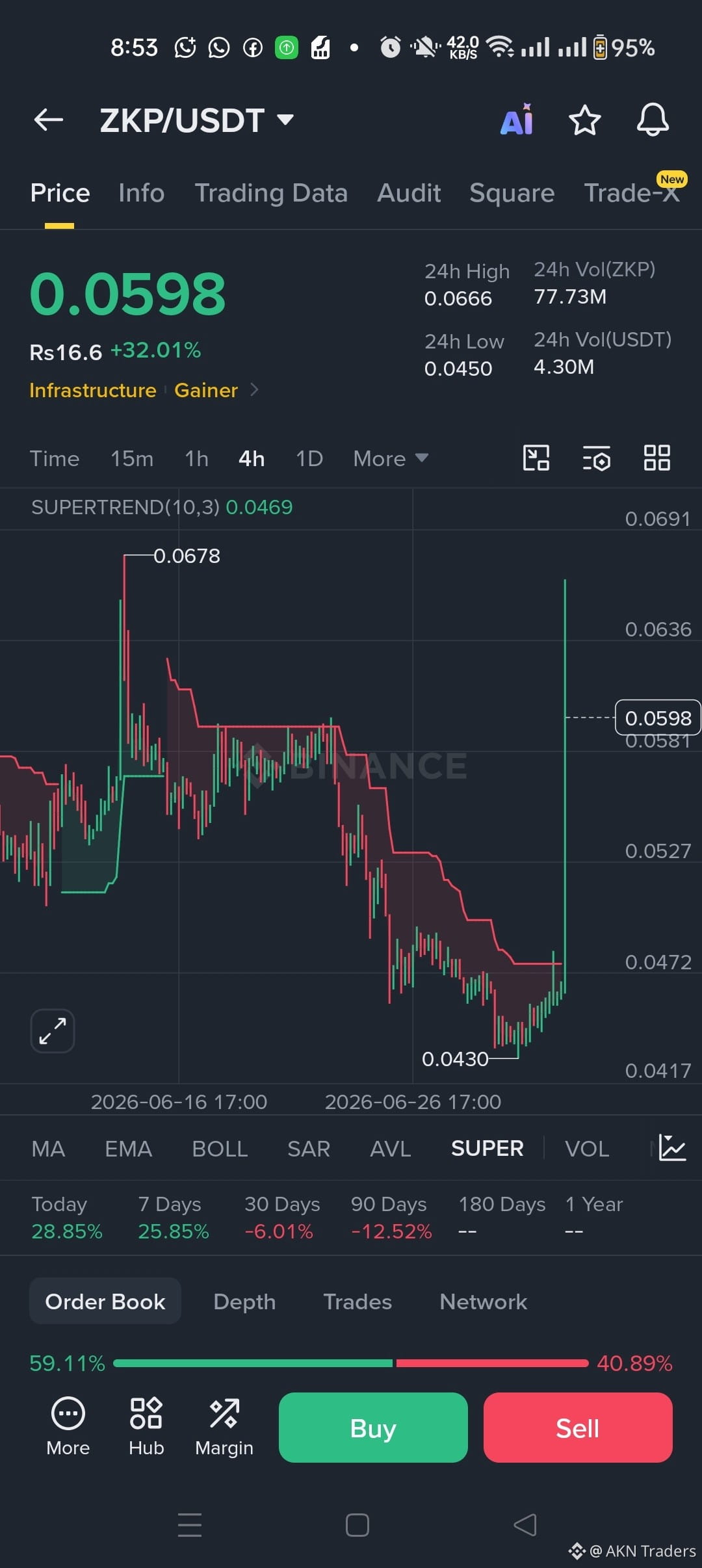Select the Price tab
702x1568 pixels.
tap(60, 193)
